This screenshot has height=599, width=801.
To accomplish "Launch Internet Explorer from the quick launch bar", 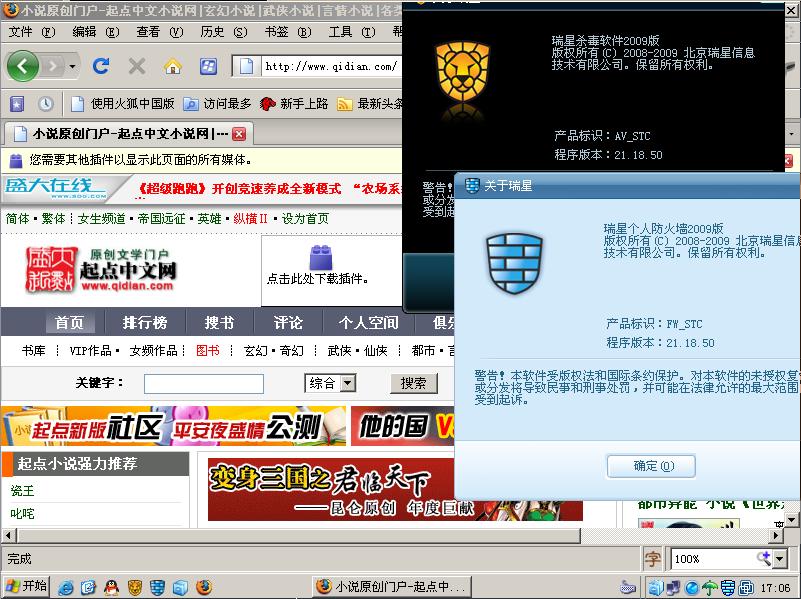I will click(x=66, y=587).
